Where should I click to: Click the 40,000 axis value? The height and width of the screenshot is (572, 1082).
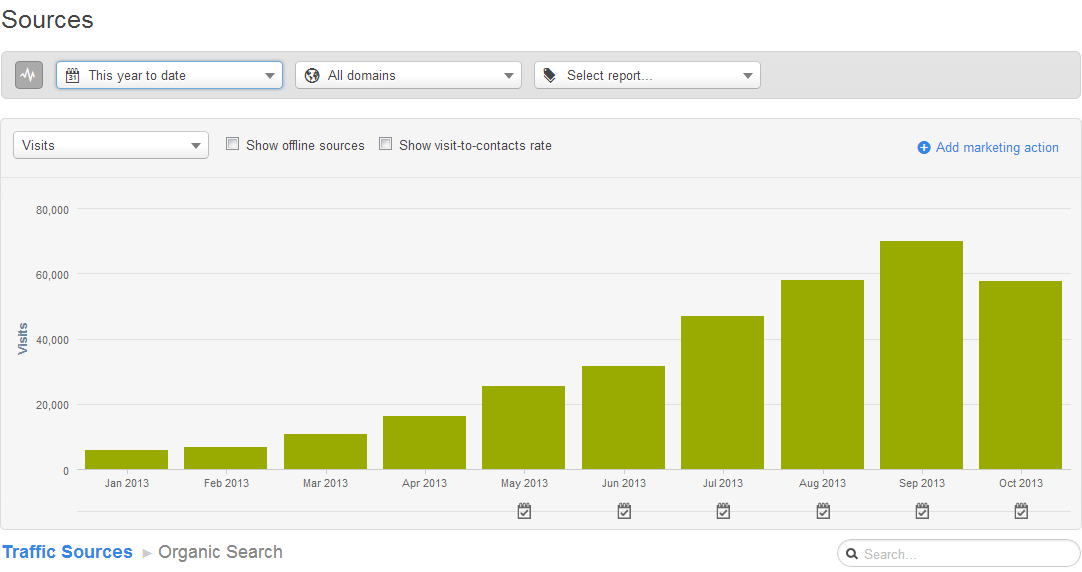tap(52, 340)
